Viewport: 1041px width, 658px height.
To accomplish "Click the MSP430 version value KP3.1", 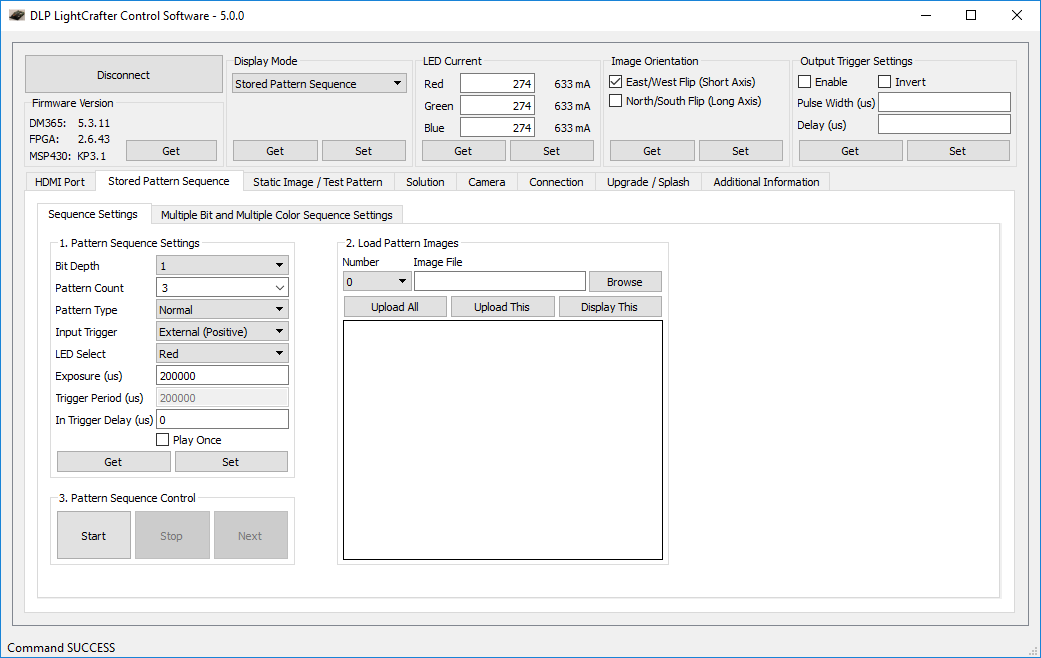I will point(92,156).
